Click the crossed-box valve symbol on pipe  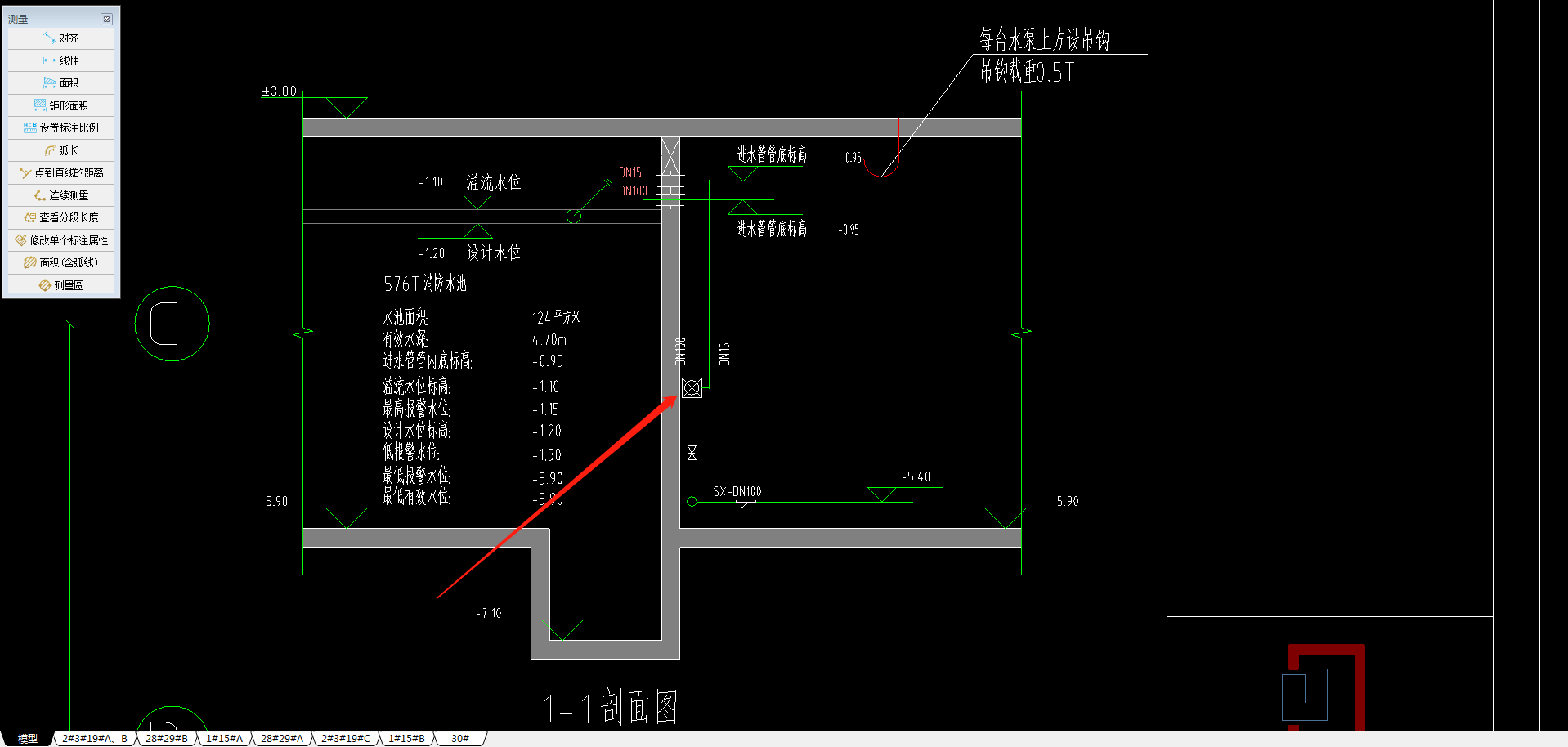click(x=692, y=387)
